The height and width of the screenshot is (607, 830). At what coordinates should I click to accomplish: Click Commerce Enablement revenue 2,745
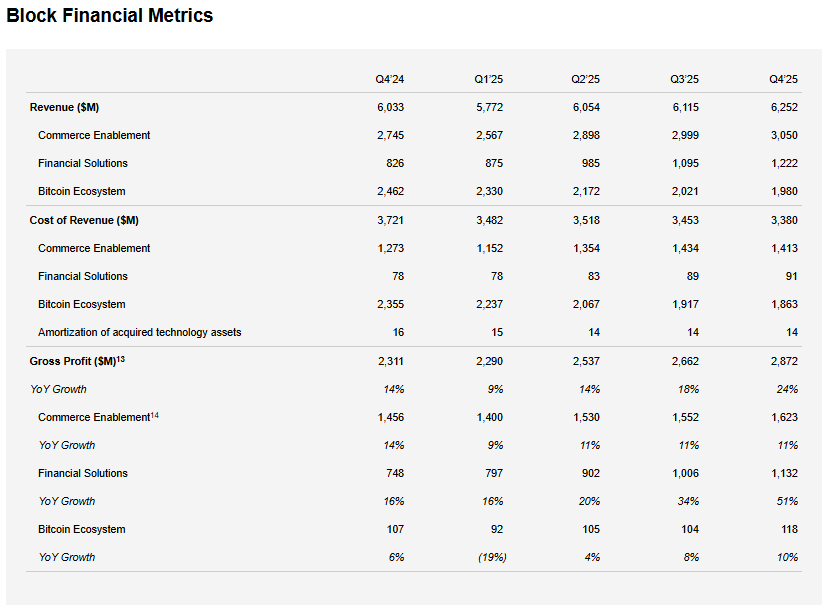[x=391, y=135]
